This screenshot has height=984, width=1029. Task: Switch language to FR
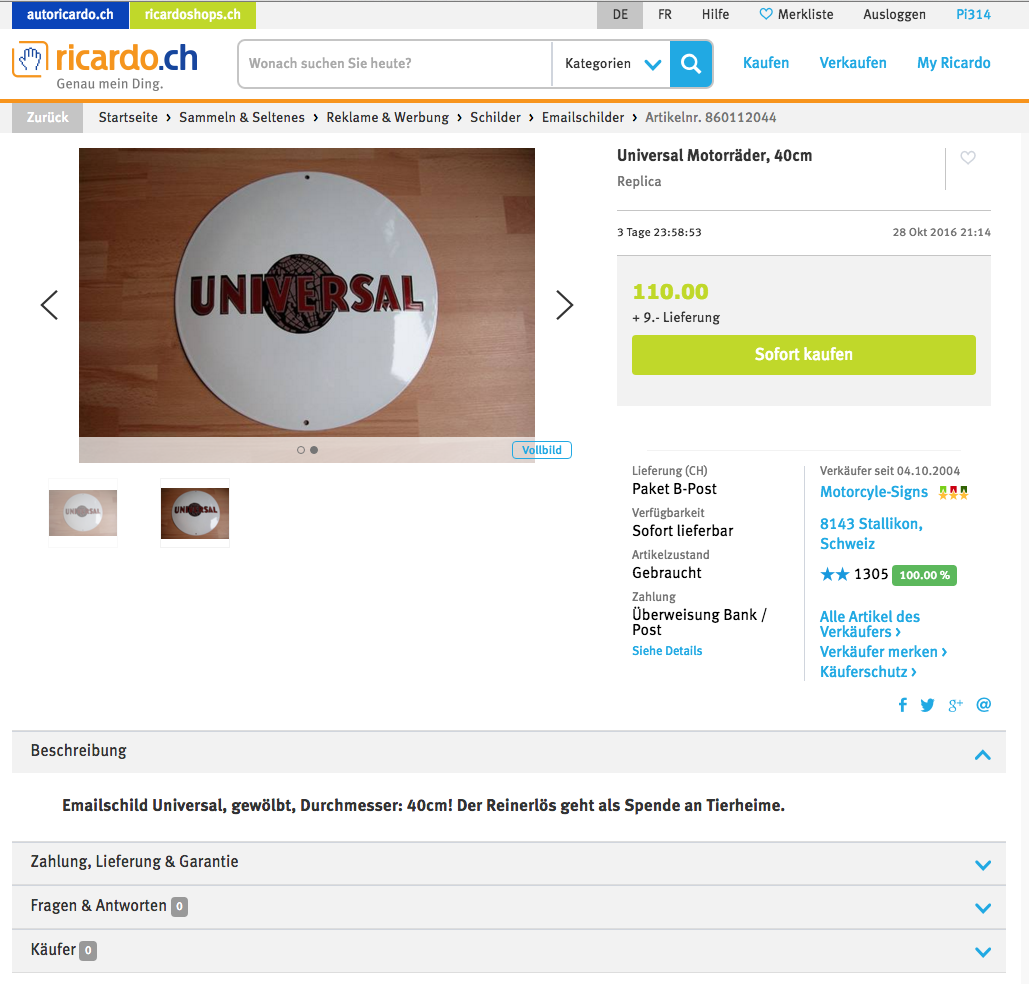[665, 14]
